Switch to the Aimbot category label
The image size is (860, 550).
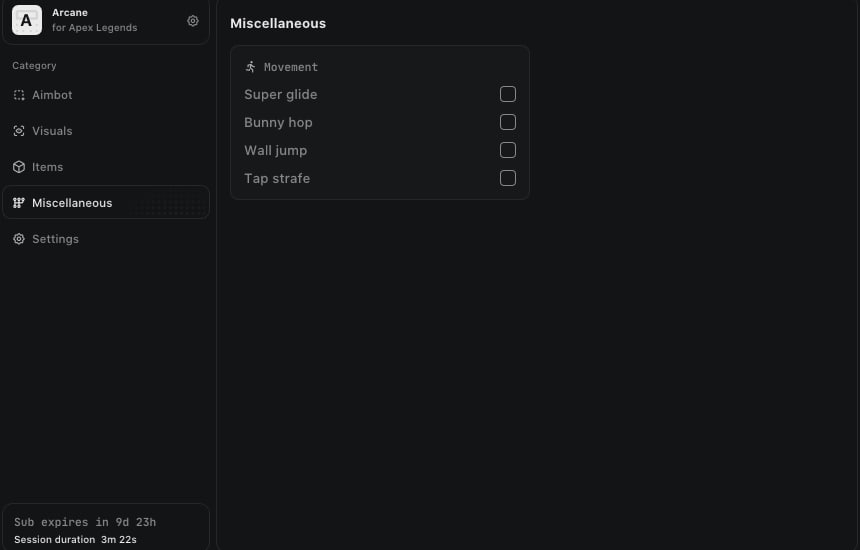pyautogui.click(x=52, y=95)
